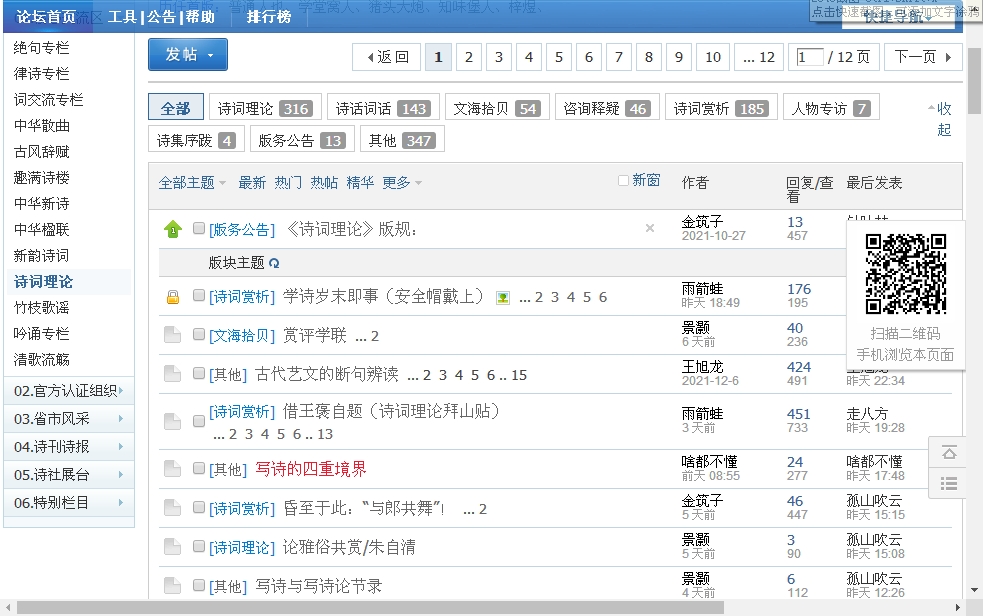Click the page icon beside 写诗的四重境界
This screenshot has height=616, width=983.
tap(172, 469)
